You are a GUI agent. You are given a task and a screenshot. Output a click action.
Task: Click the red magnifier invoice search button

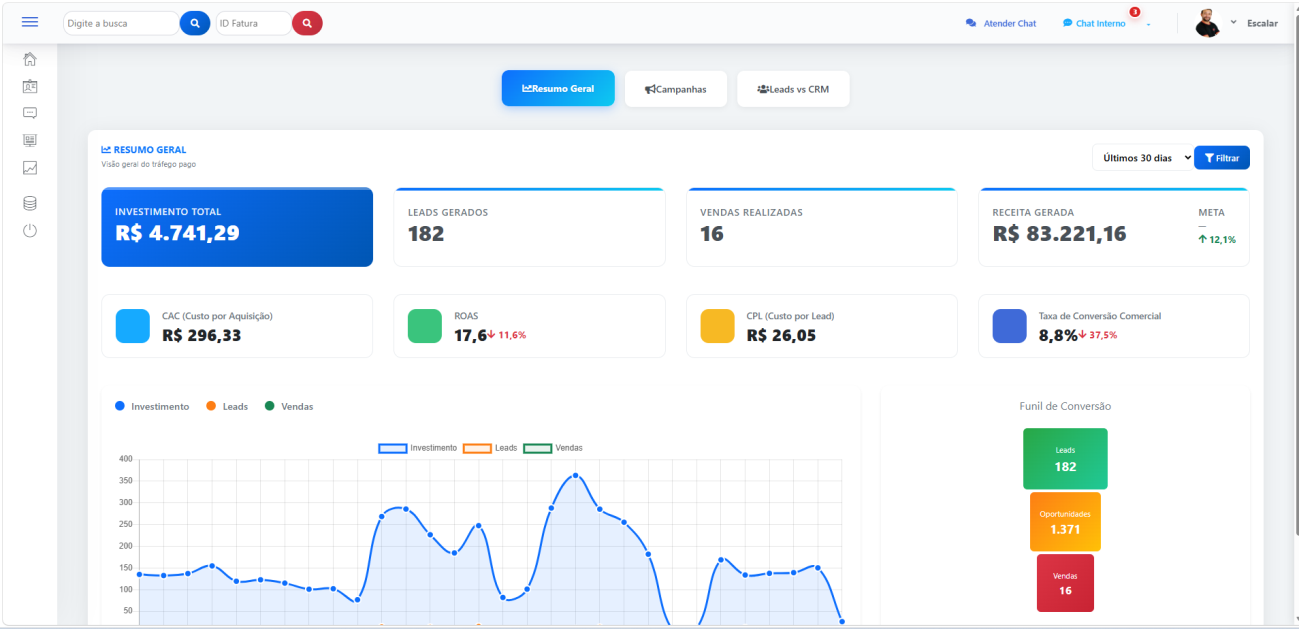pyautogui.click(x=307, y=23)
